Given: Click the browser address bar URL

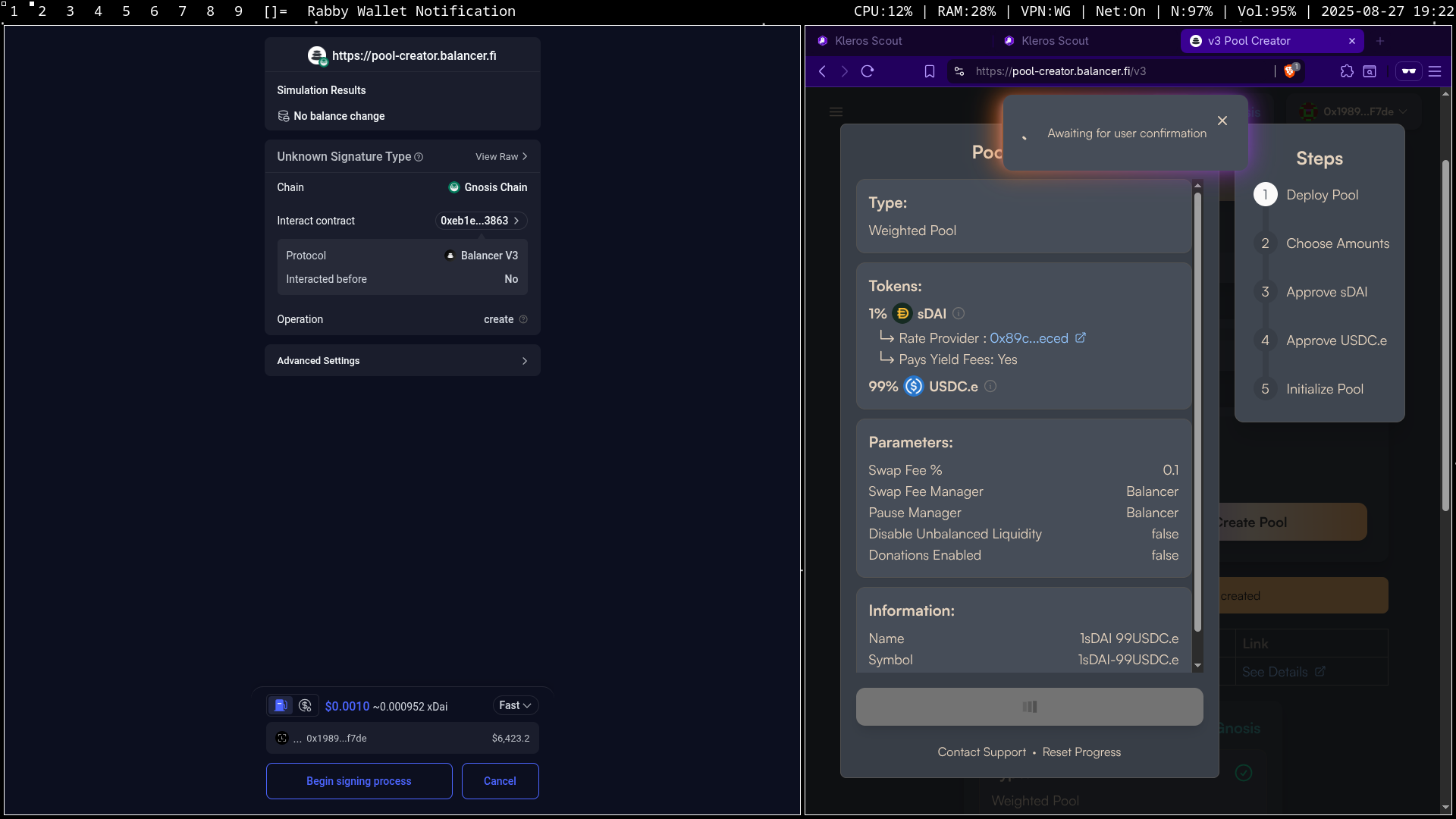Looking at the screenshot, I should (x=1061, y=71).
